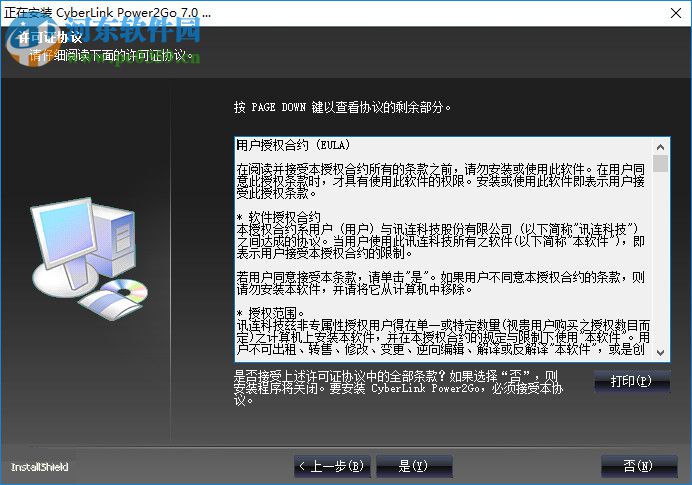Click the EULA scrollbar down arrow
Screen dimensions: 692x485
(660, 353)
